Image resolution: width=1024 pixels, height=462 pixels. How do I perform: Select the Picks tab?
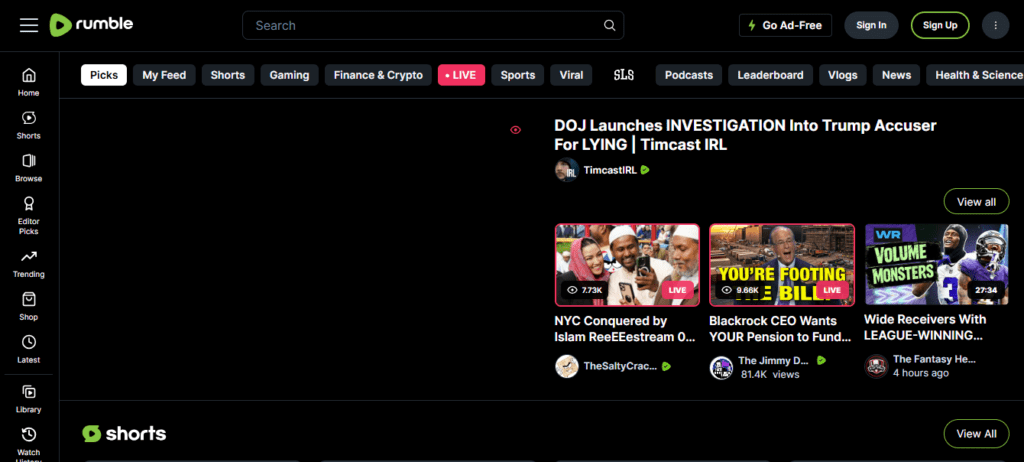click(x=104, y=74)
